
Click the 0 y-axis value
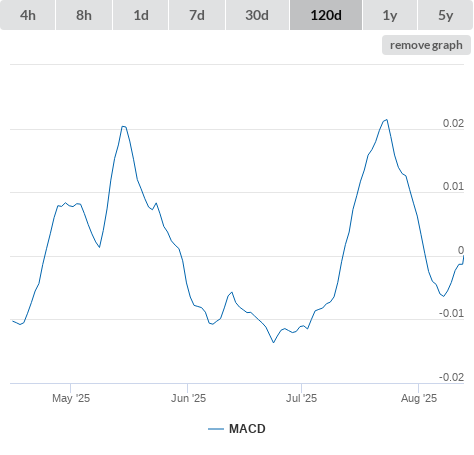tap(461, 250)
